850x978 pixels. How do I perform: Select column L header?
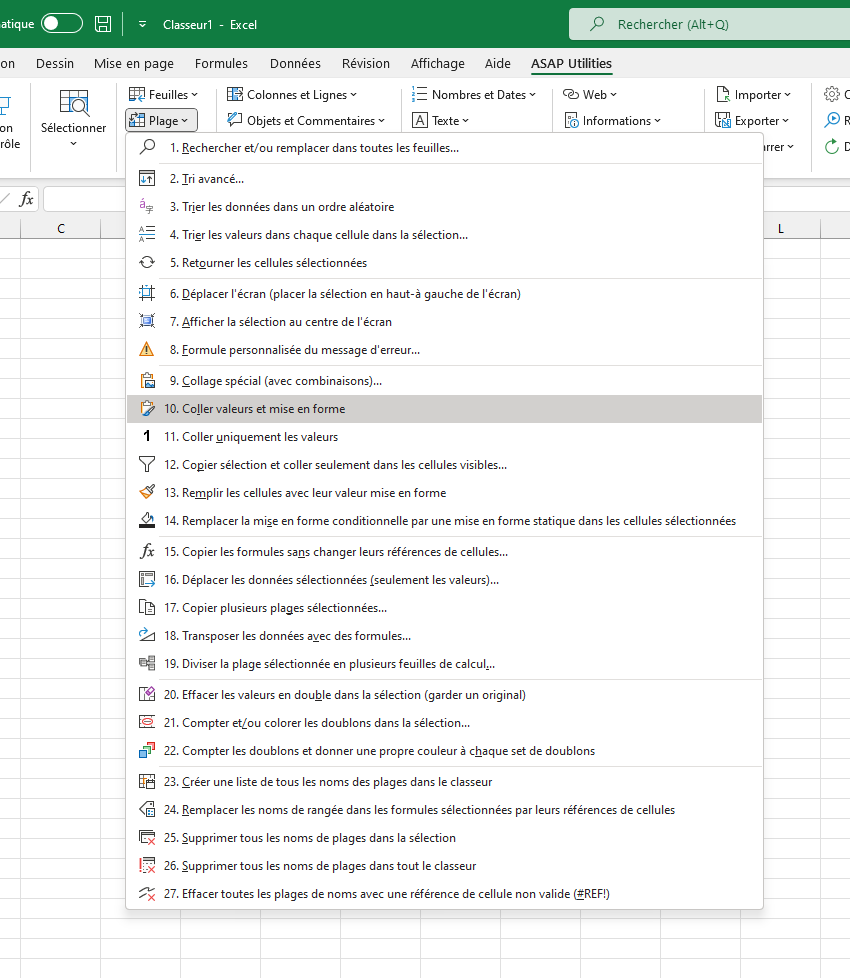[780, 229]
